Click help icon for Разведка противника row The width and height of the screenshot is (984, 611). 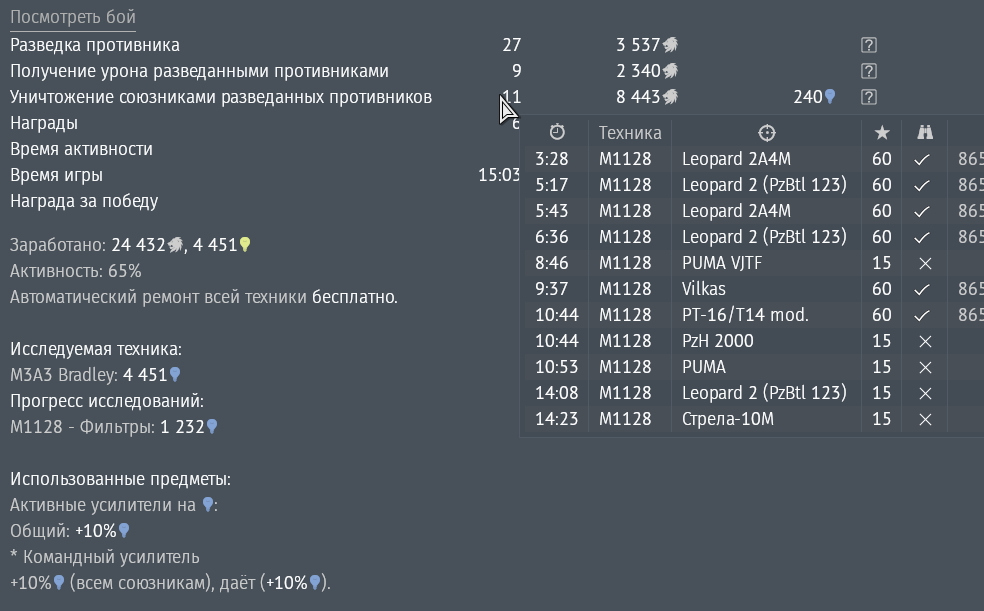[x=869, y=45]
